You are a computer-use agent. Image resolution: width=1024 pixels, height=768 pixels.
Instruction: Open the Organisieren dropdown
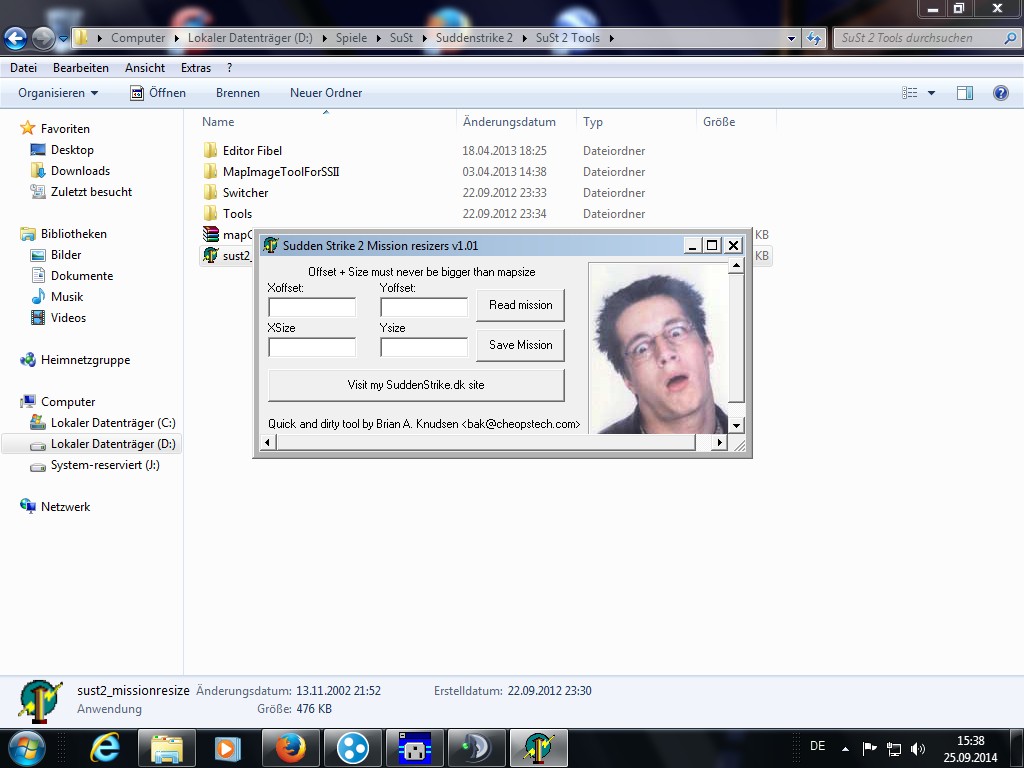click(58, 93)
